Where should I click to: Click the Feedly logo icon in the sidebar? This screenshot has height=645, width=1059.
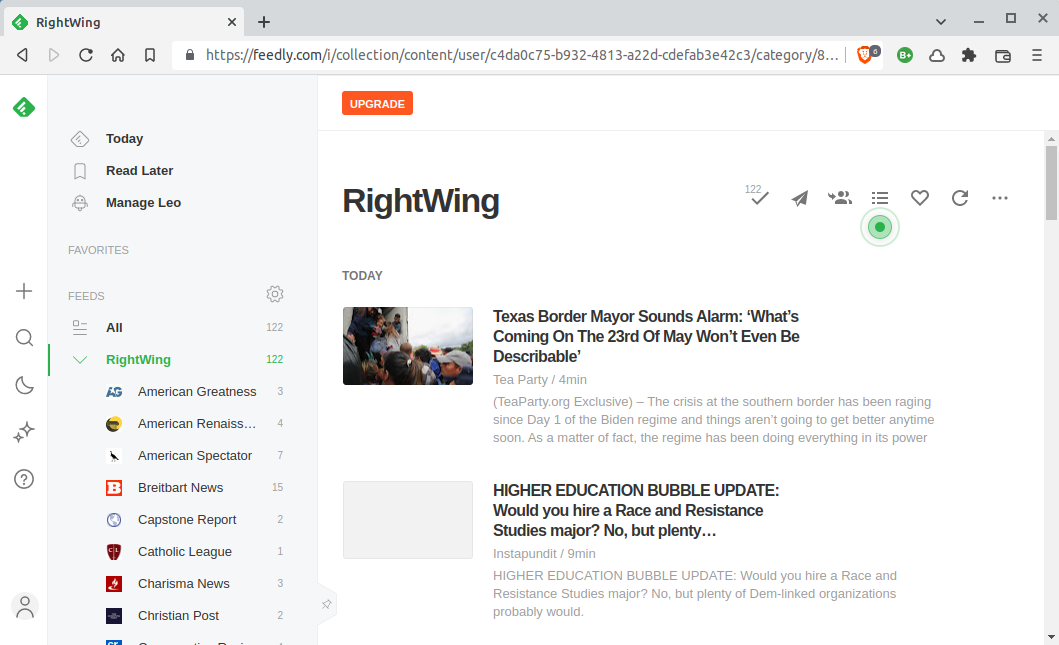(x=24, y=107)
